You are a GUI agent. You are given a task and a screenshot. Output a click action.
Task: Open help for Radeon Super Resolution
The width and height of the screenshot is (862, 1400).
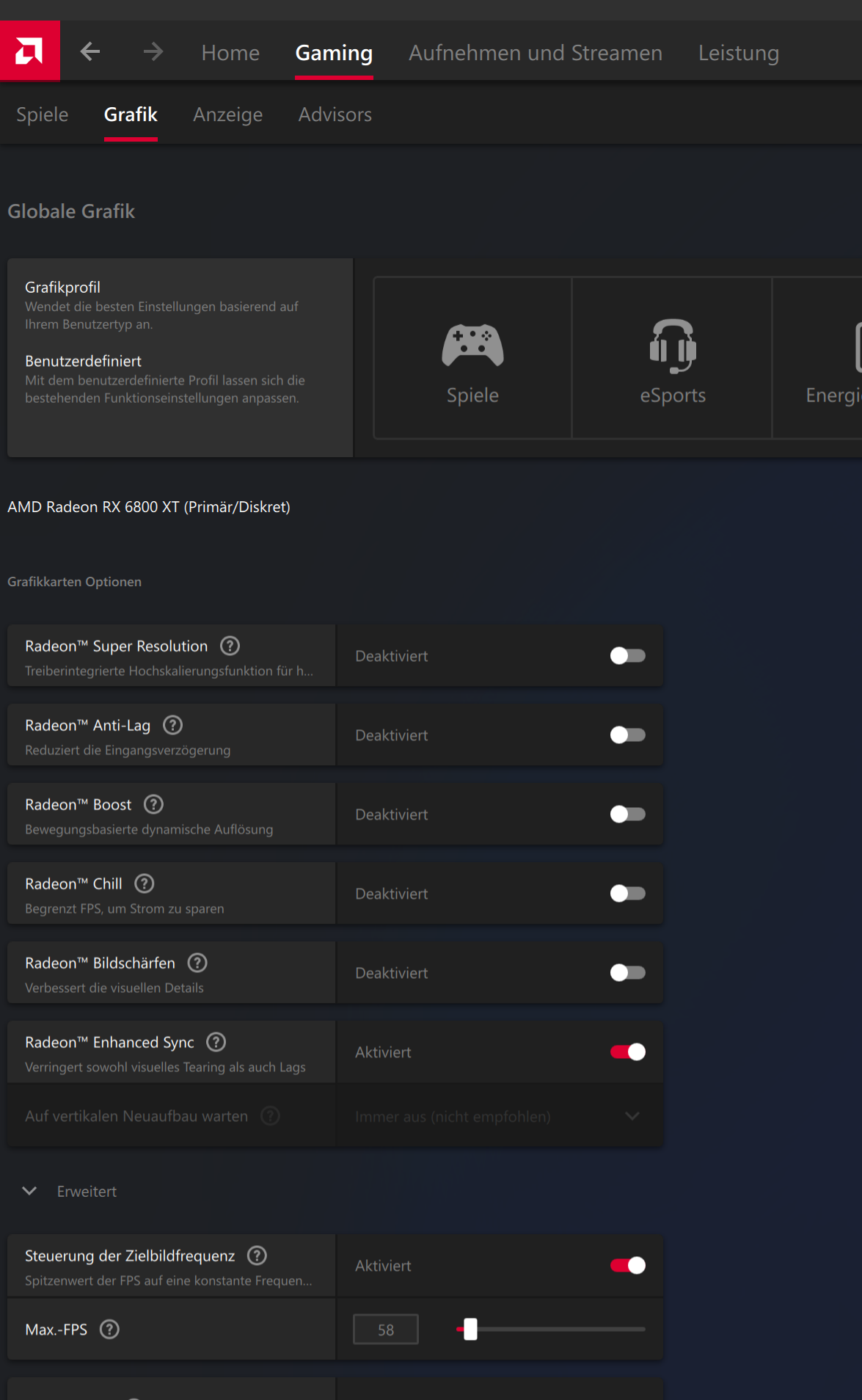point(230,646)
